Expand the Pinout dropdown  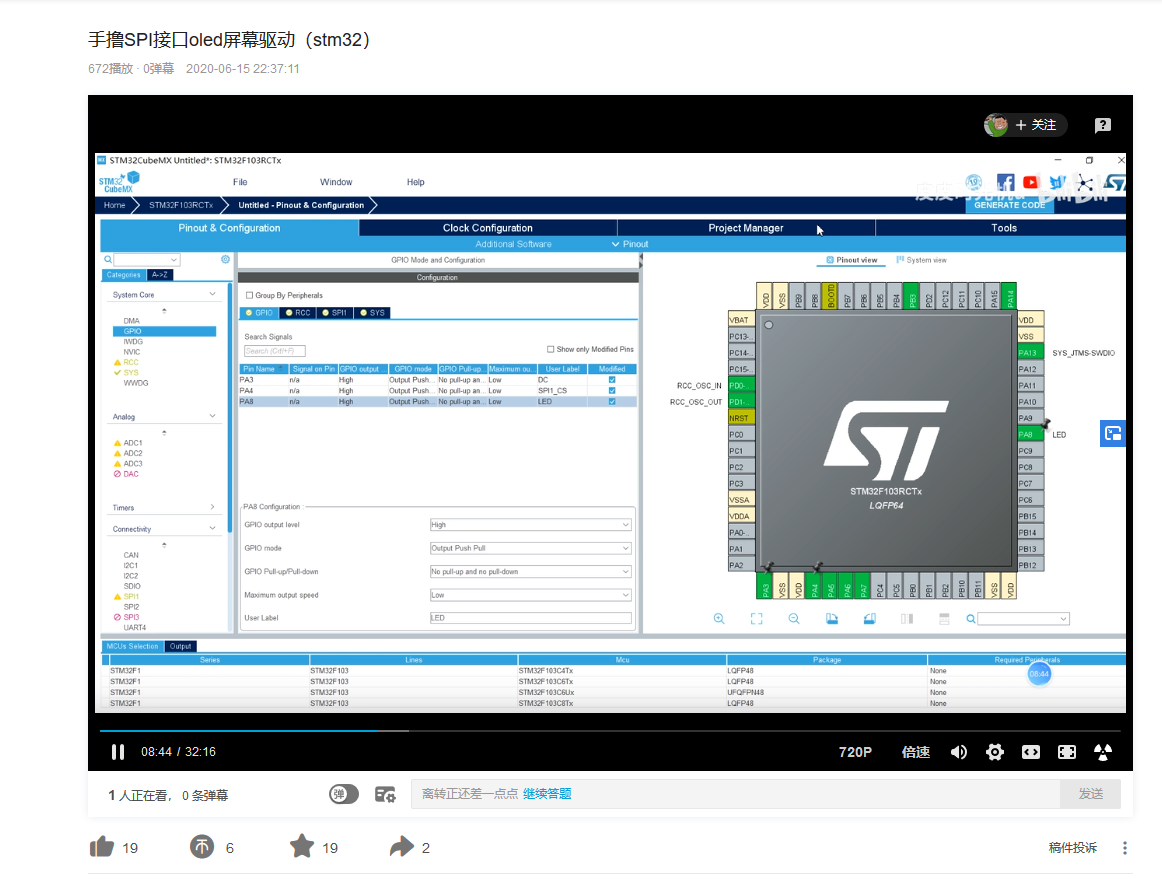tap(630, 244)
